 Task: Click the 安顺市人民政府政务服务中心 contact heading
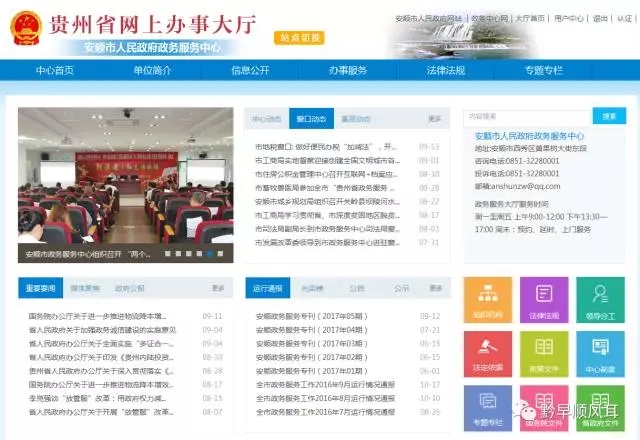point(529,136)
